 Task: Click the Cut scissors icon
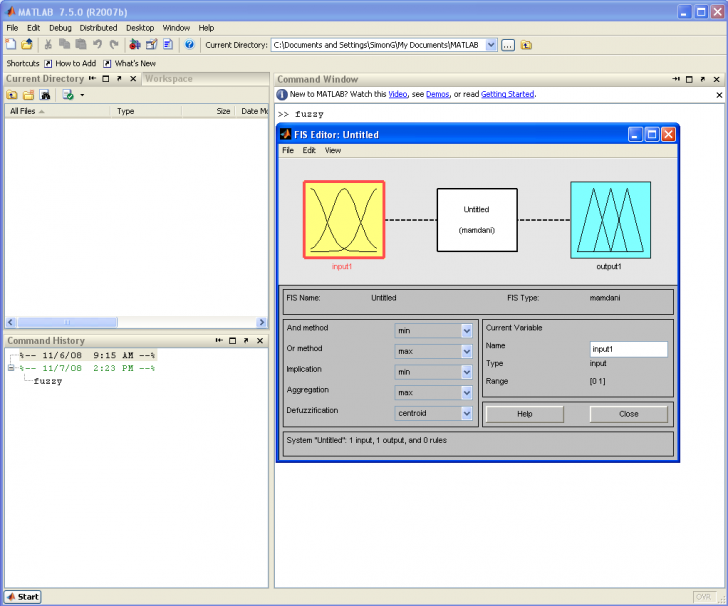point(48,45)
